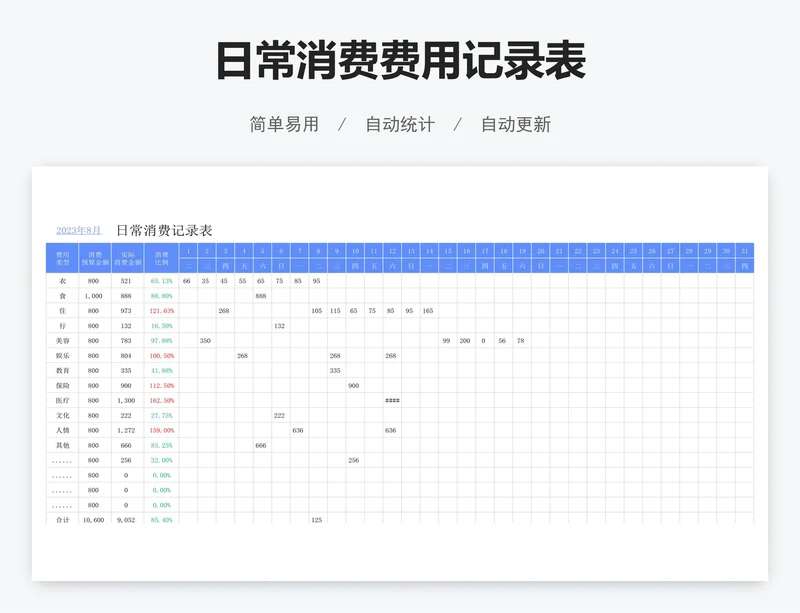Click the red 121.63% ratio cell
The width and height of the screenshot is (800, 613).
pyautogui.click(x=162, y=310)
